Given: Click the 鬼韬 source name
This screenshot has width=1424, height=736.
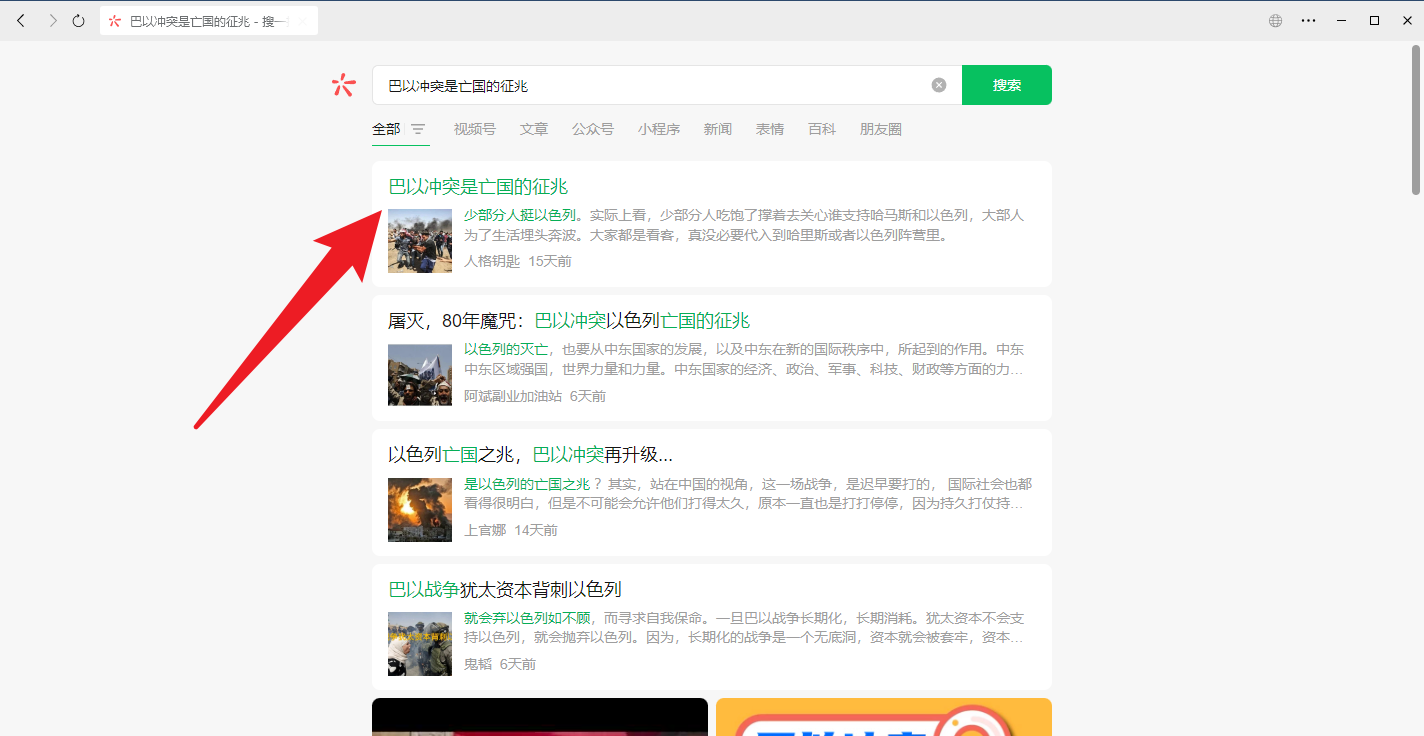Looking at the screenshot, I should tap(478, 664).
